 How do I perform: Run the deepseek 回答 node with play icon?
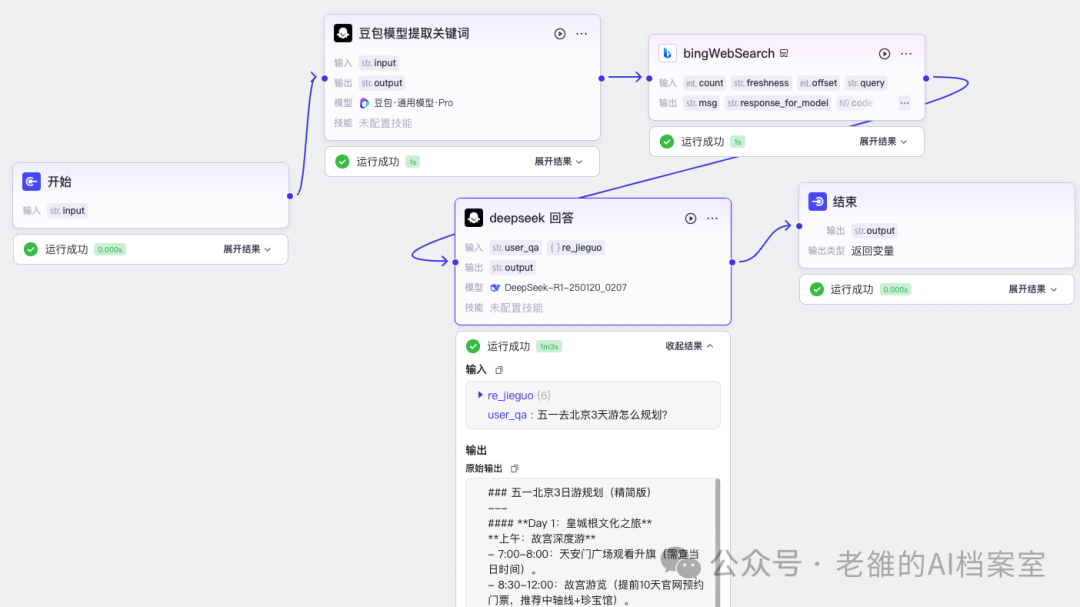(690, 218)
